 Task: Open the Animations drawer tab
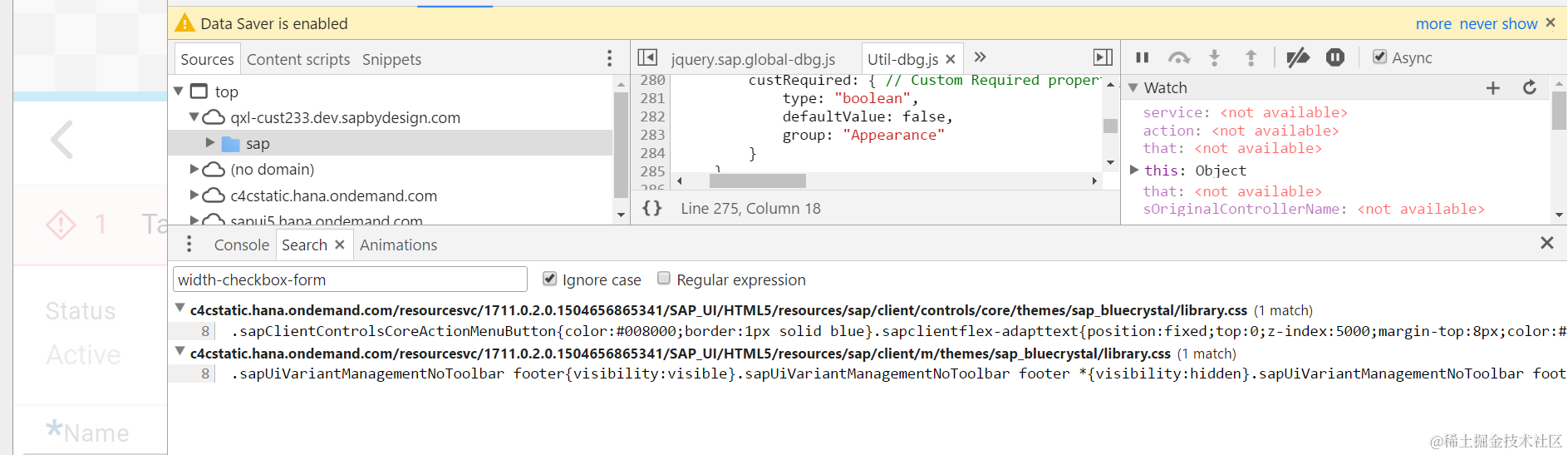click(398, 245)
